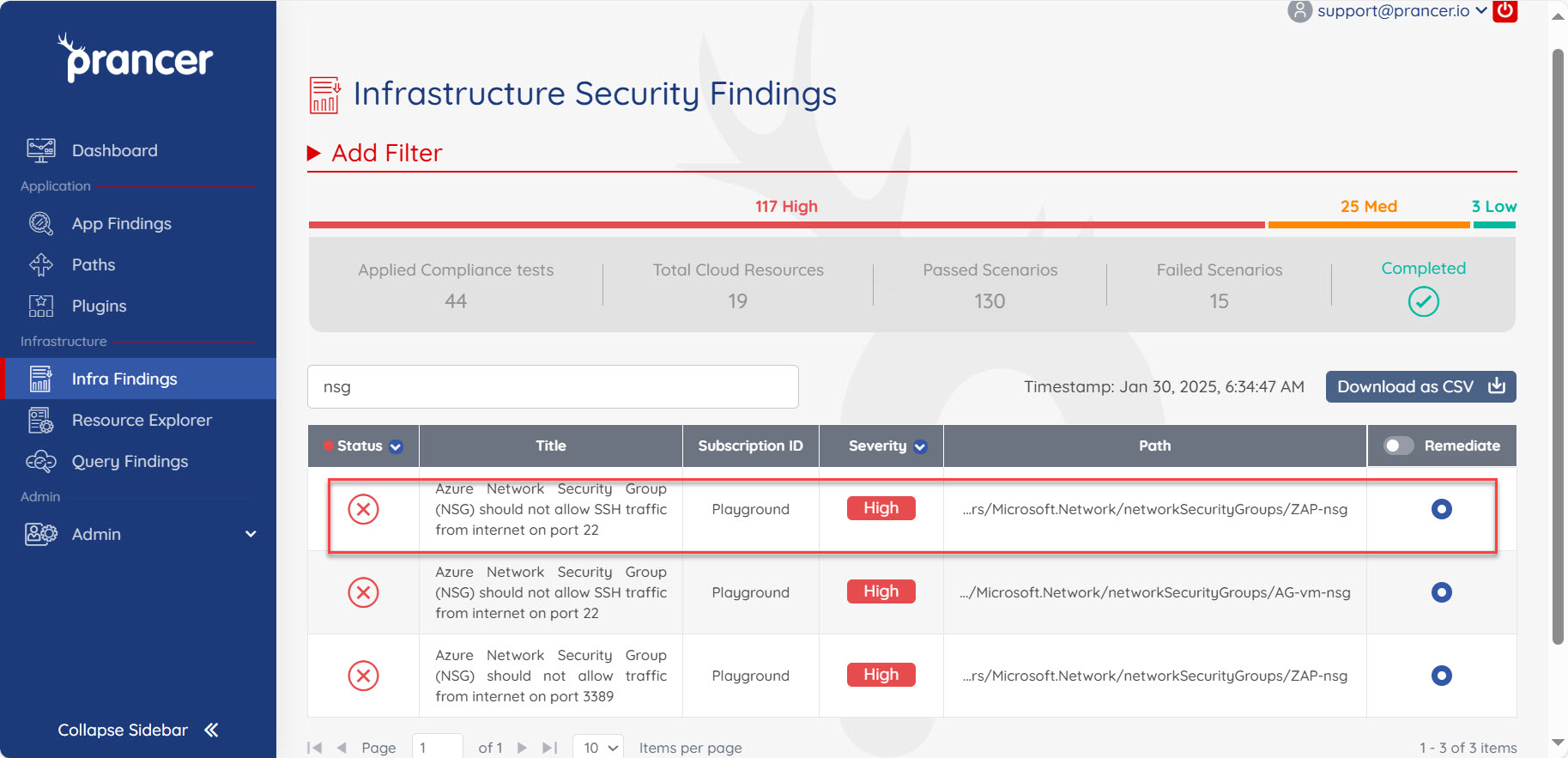
Task: Click the App Findings magnifier icon
Action: pos(41,223)
